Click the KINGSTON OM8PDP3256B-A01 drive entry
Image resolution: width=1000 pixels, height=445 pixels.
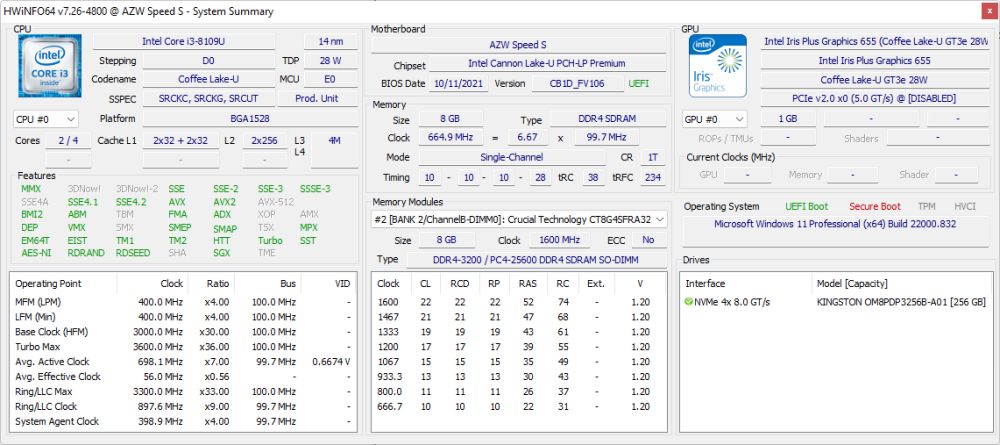[x=902, y=302]
